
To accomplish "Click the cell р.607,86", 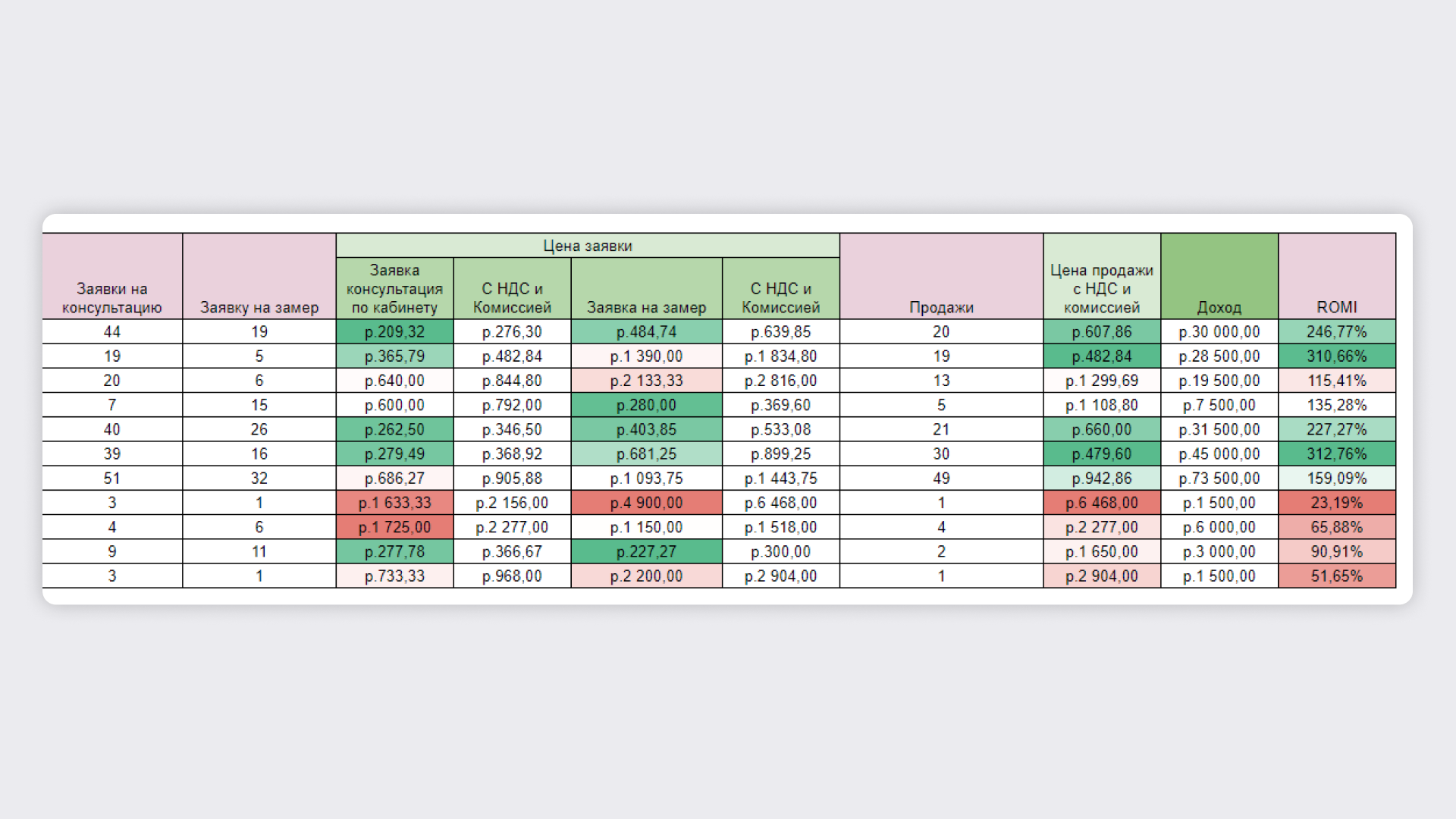I will pyautogui.click(x=1102, y=331).
